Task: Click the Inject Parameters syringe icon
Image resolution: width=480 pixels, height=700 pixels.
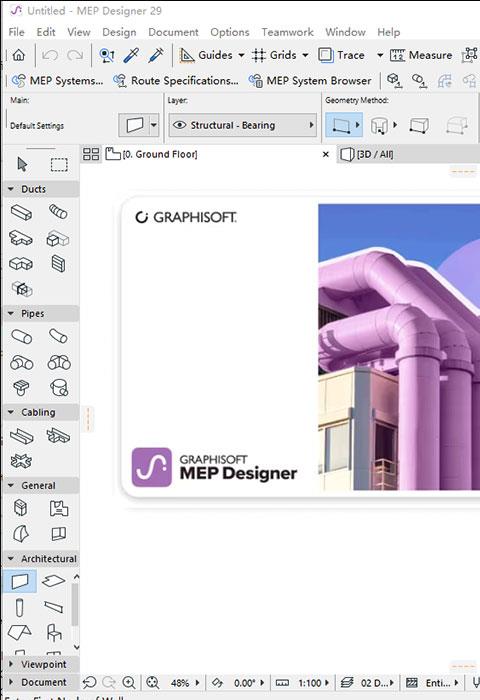Action: point(156,55)
